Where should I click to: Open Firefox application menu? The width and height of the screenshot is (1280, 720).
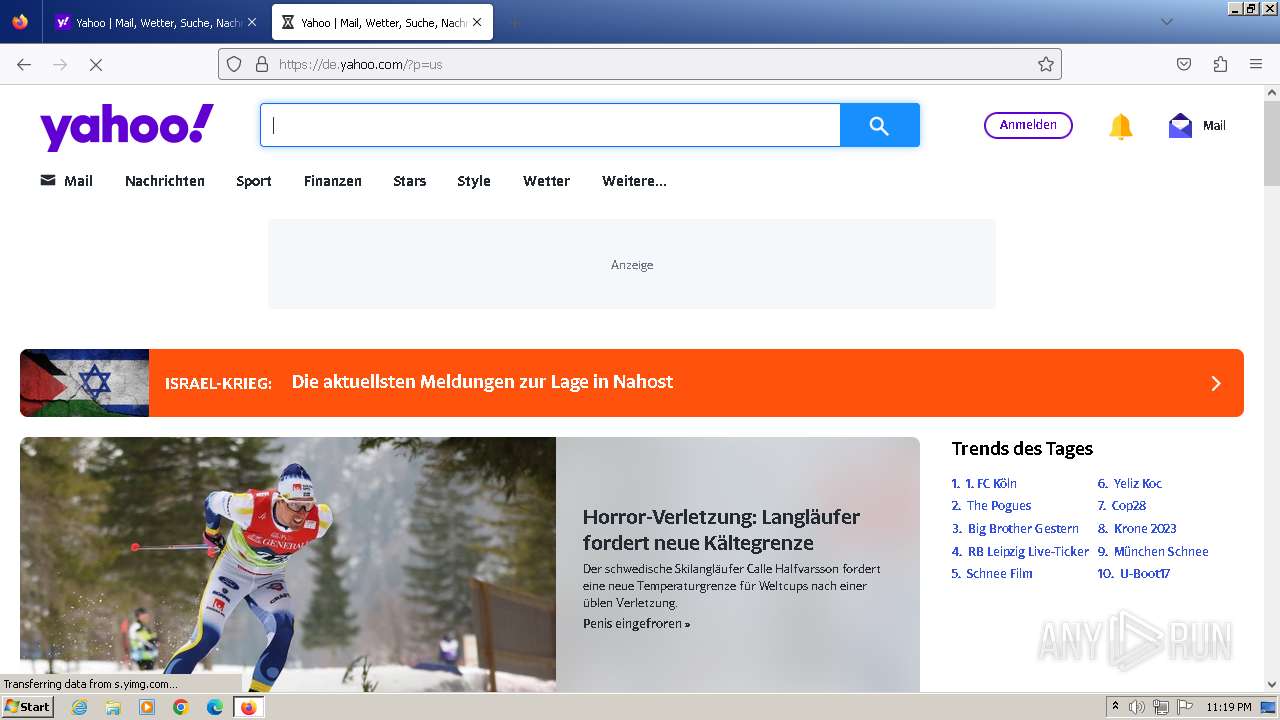point(1256,64)
